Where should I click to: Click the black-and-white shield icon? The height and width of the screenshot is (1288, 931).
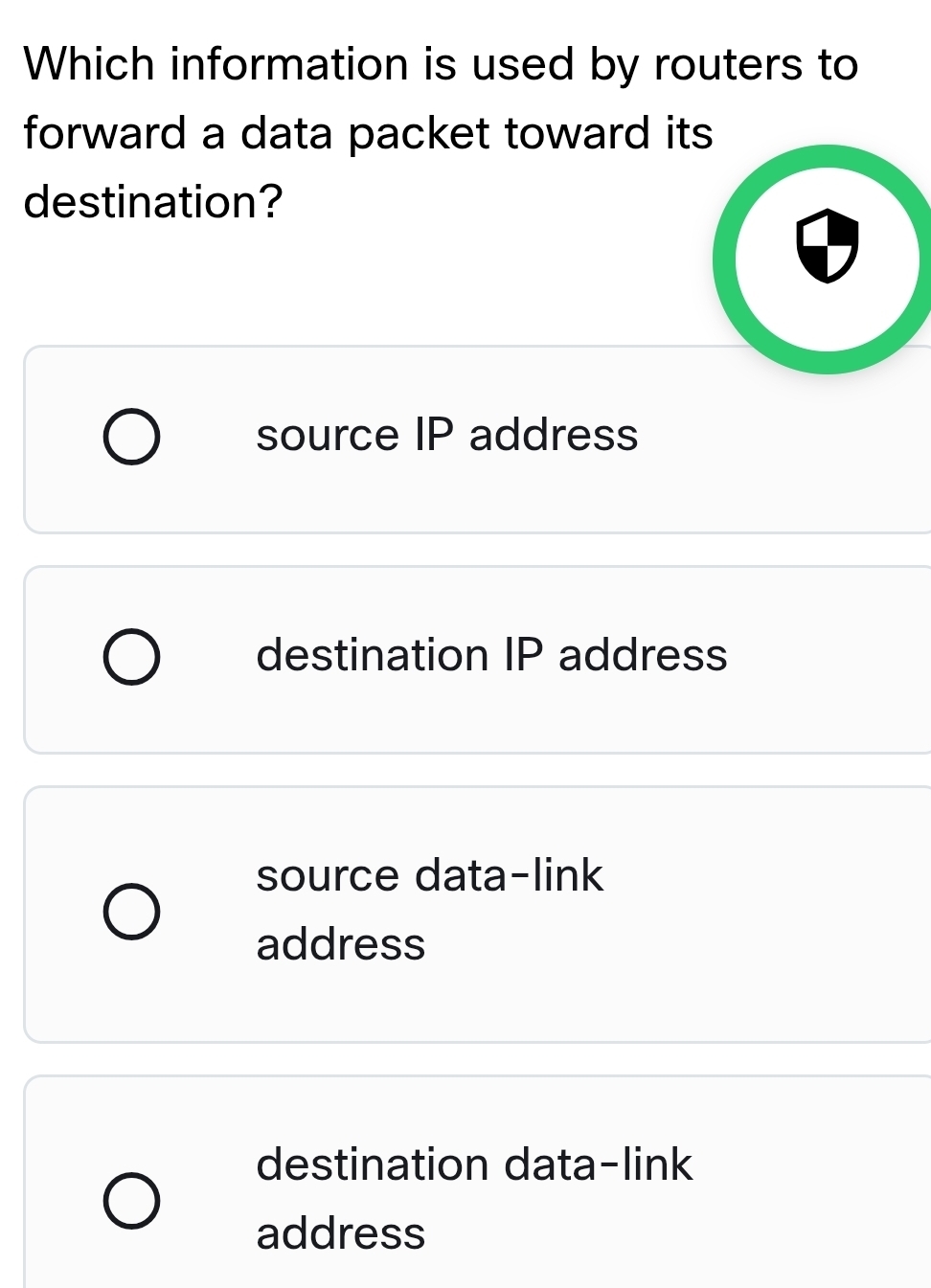828,245
